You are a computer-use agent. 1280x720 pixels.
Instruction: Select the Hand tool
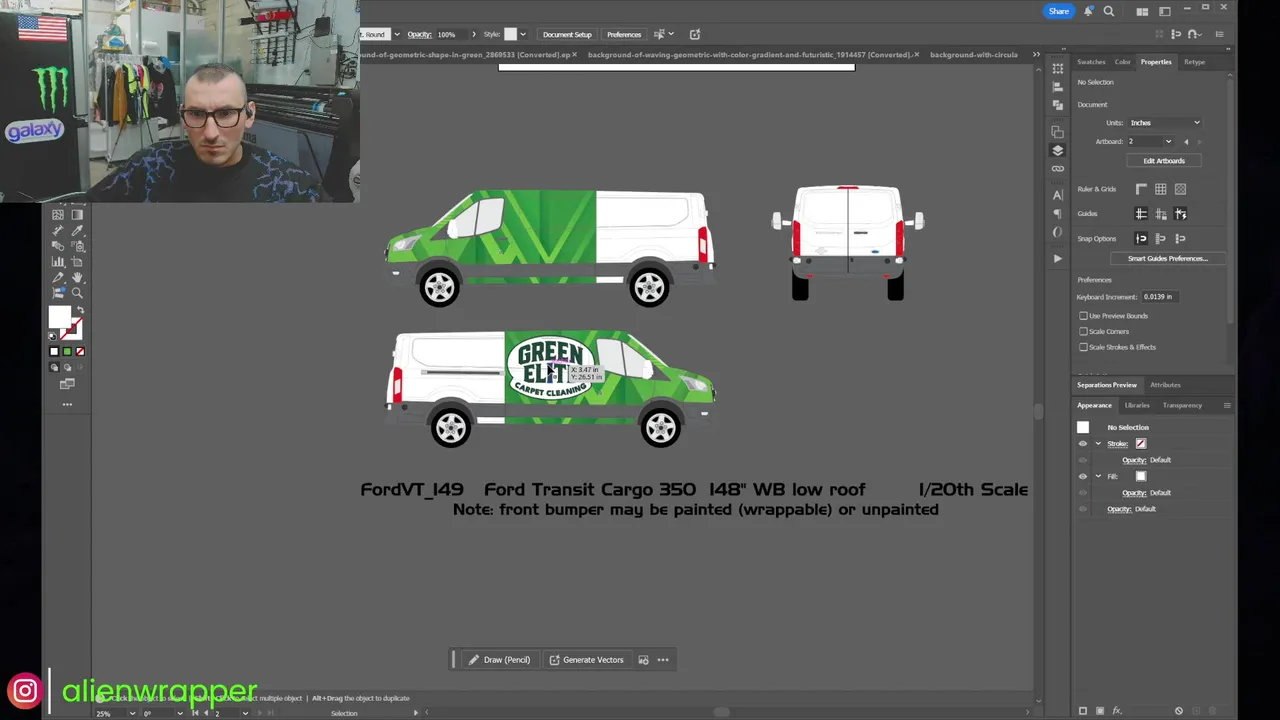(x=77, y=277)
